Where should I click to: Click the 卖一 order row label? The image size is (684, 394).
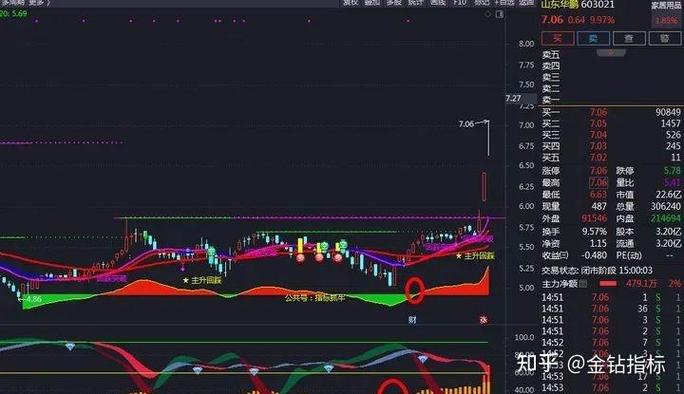(x=551, y=100)
